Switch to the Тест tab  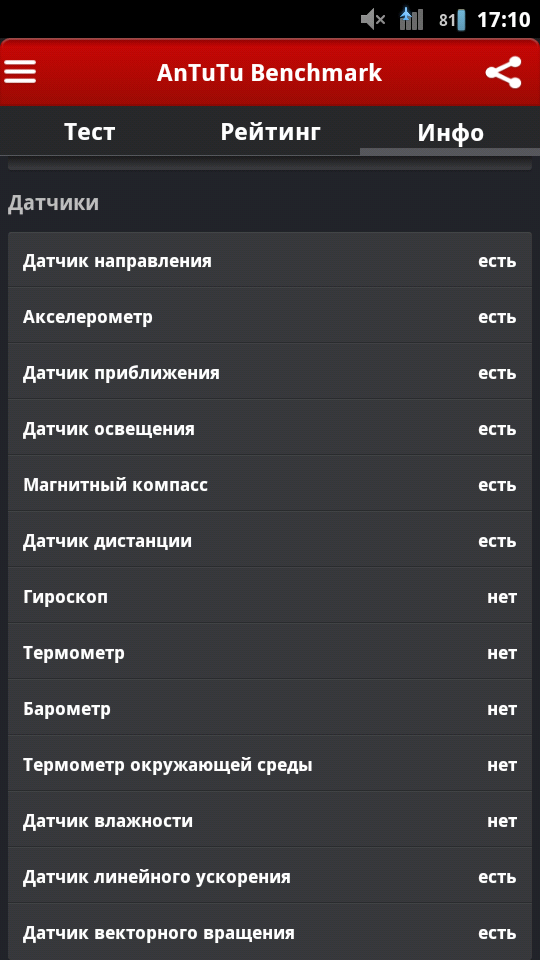coord(89,132)
